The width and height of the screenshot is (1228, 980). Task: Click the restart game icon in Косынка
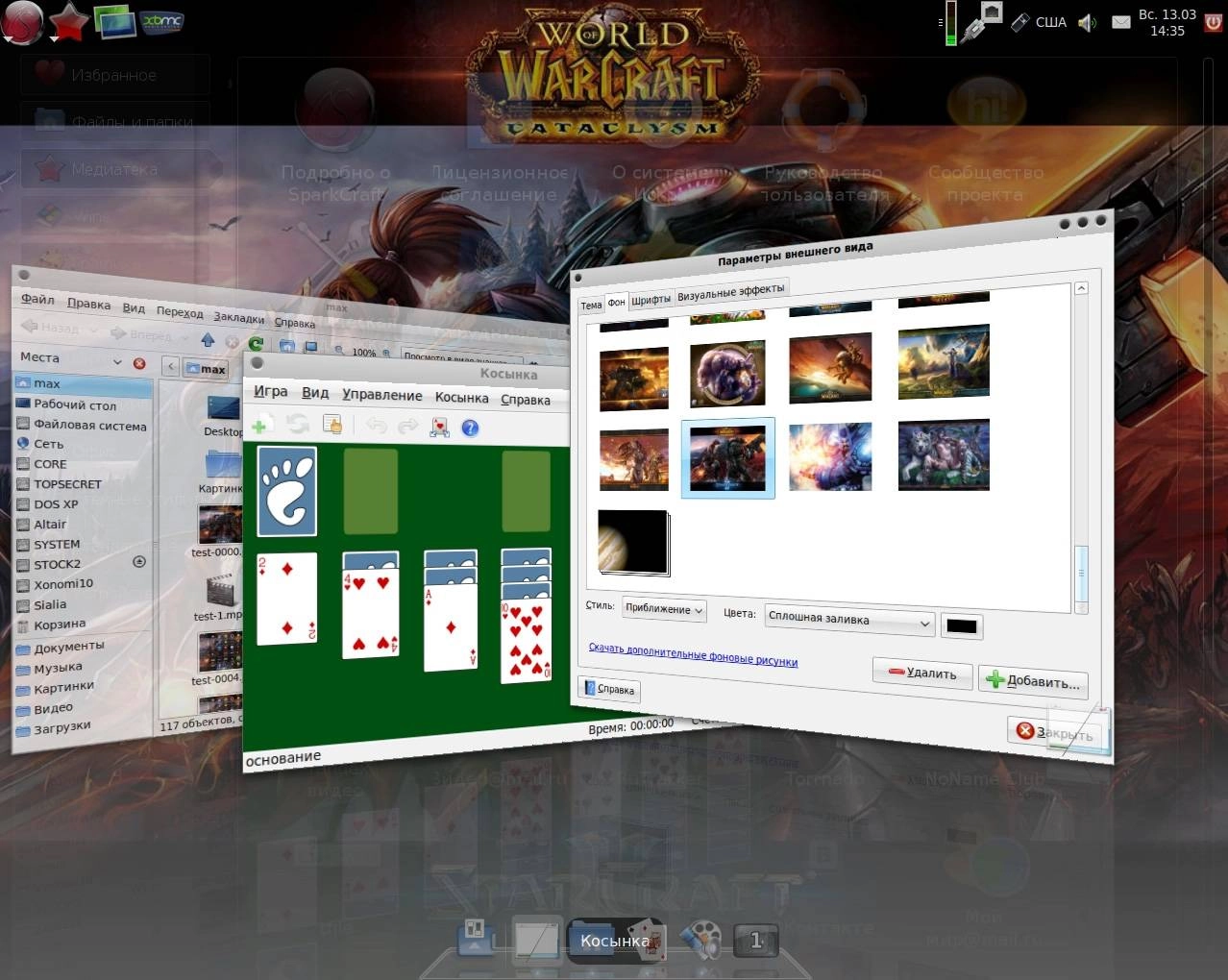(x=297, y=425)
